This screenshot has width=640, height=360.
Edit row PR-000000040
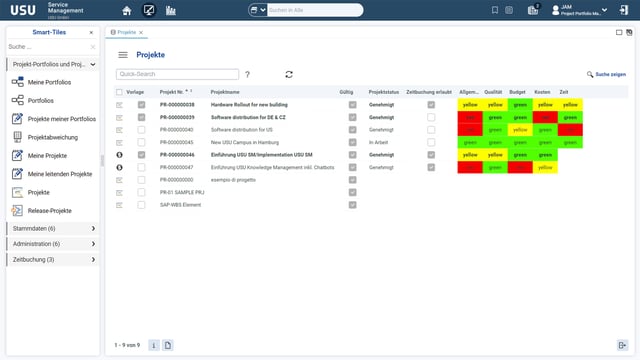119,130
